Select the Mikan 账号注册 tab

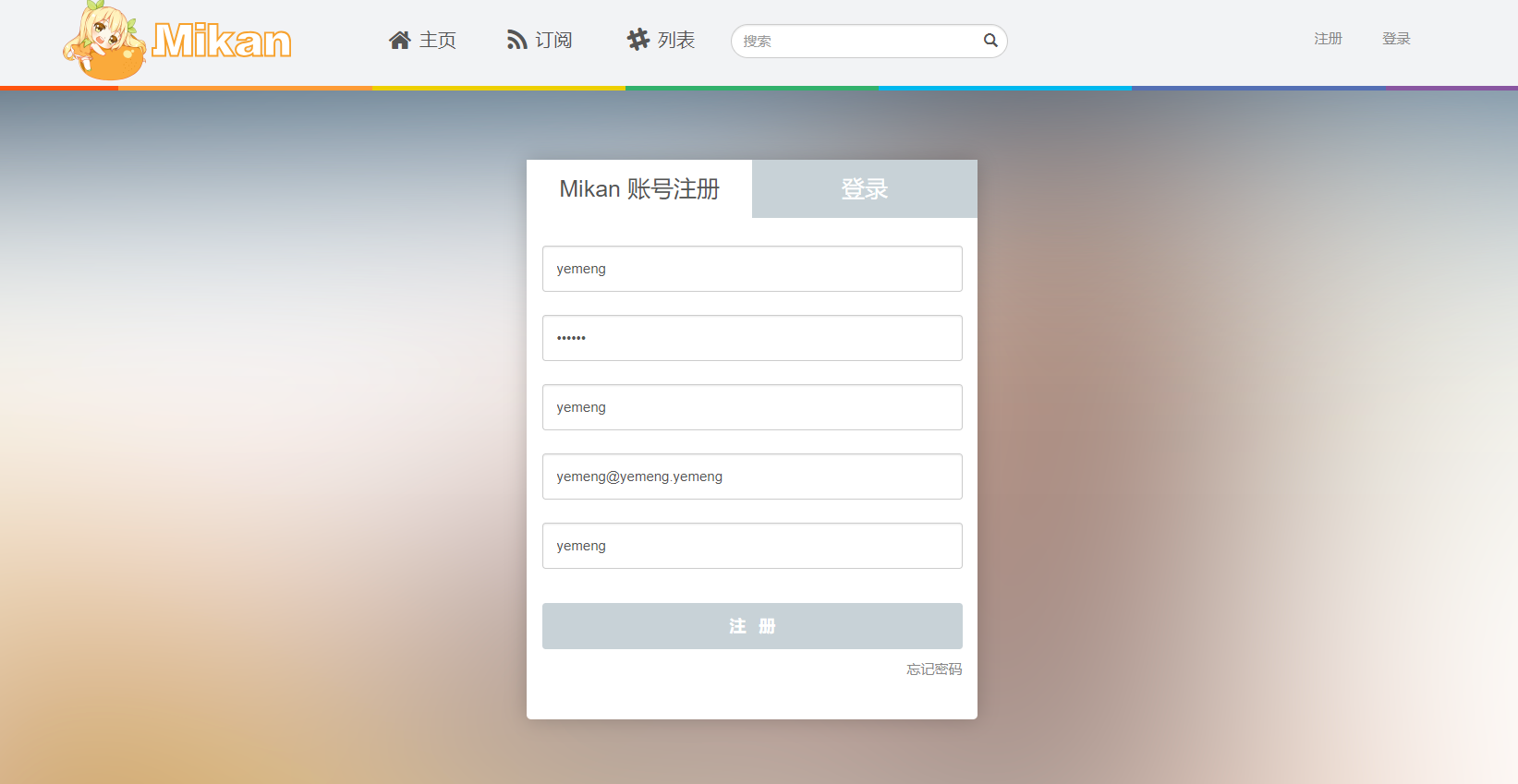[639, 189]
